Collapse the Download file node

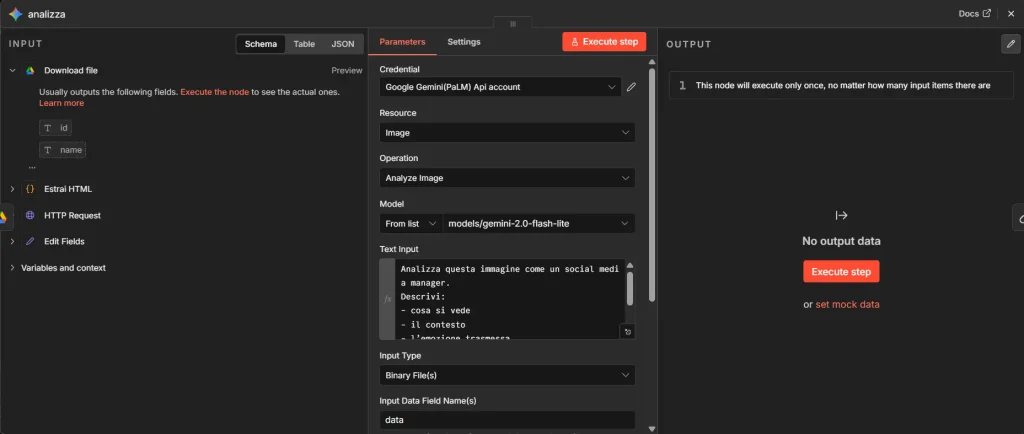tap(12, 70)
